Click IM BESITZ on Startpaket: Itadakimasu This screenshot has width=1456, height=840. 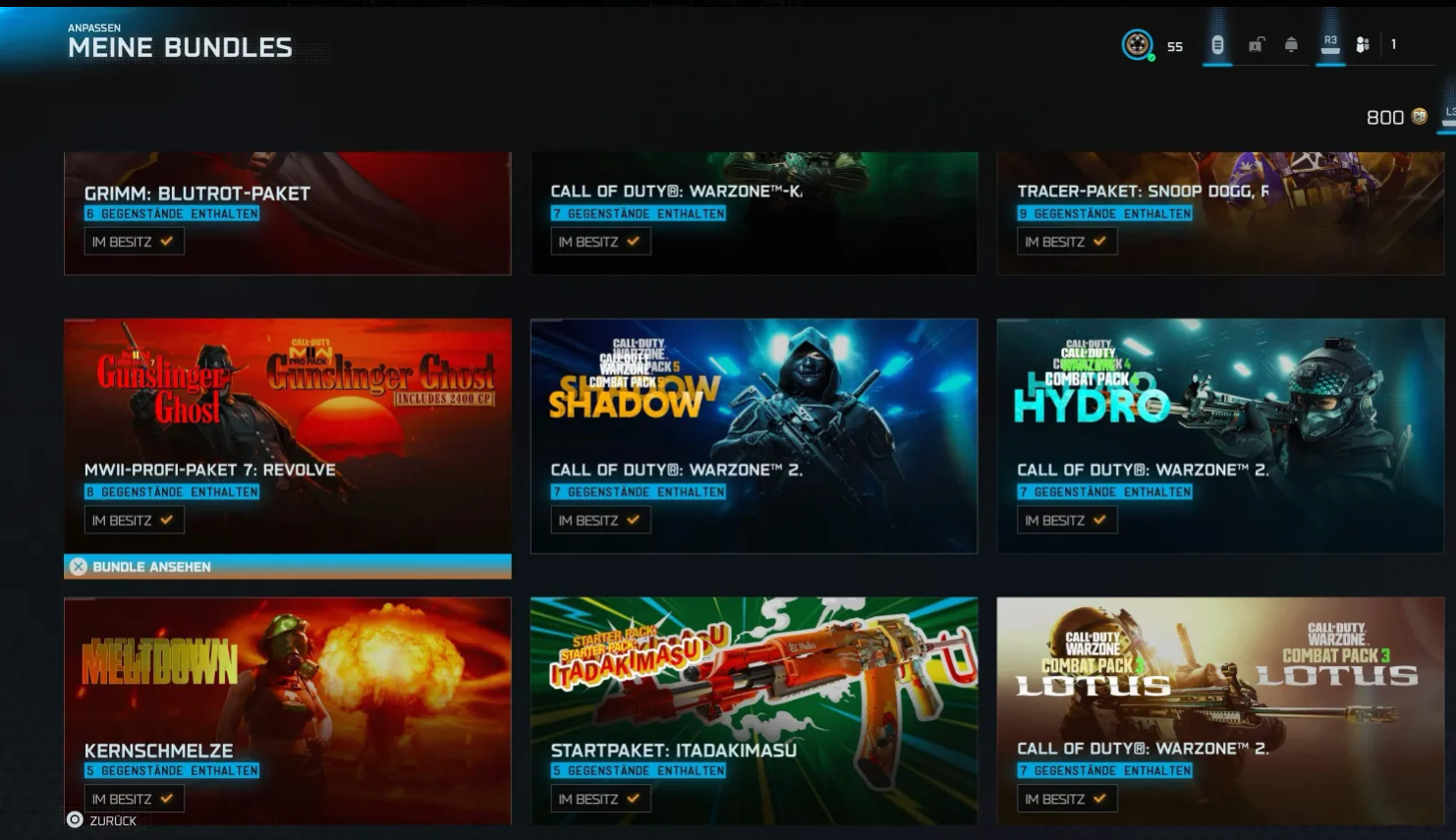[x=600, y=800]
